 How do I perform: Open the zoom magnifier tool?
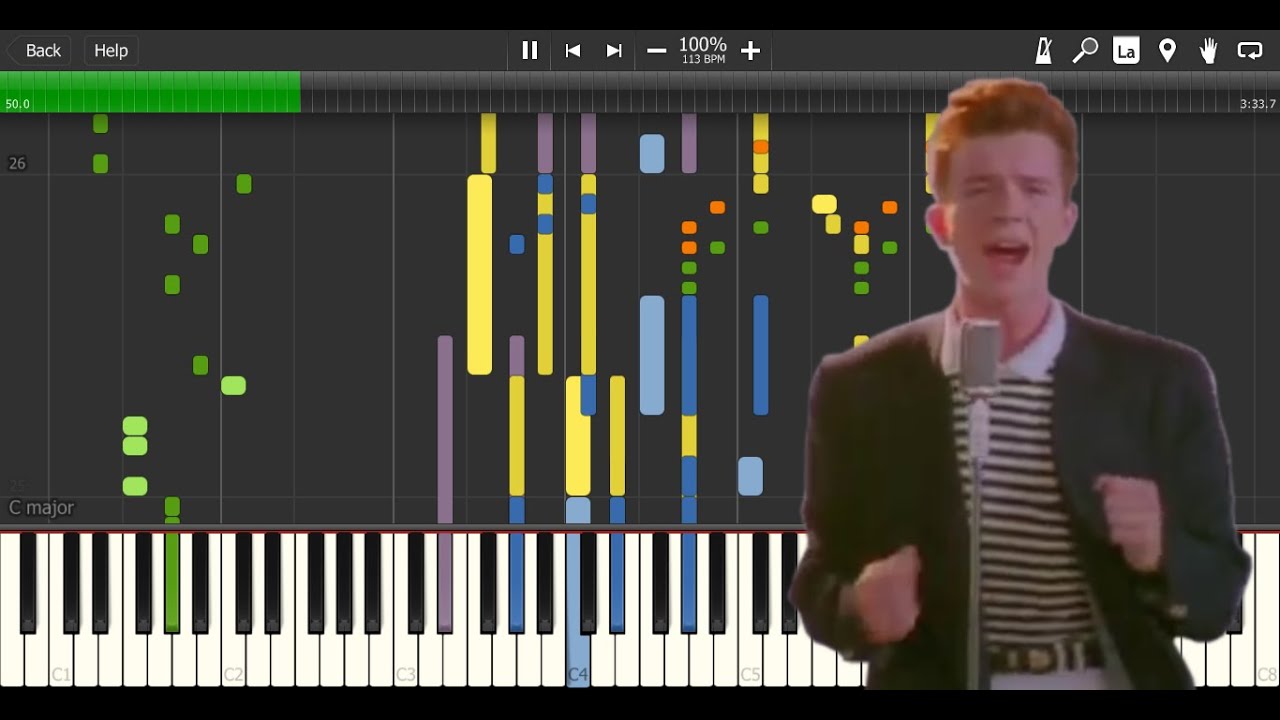click(x=1085, y=50)
